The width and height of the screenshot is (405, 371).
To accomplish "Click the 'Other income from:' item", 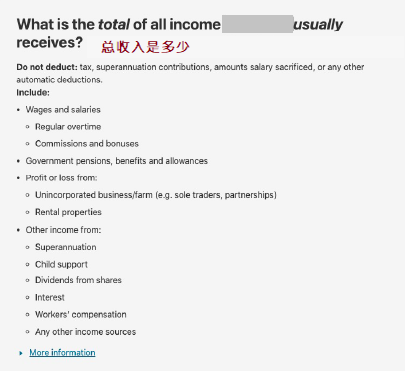I will point(63,230).
